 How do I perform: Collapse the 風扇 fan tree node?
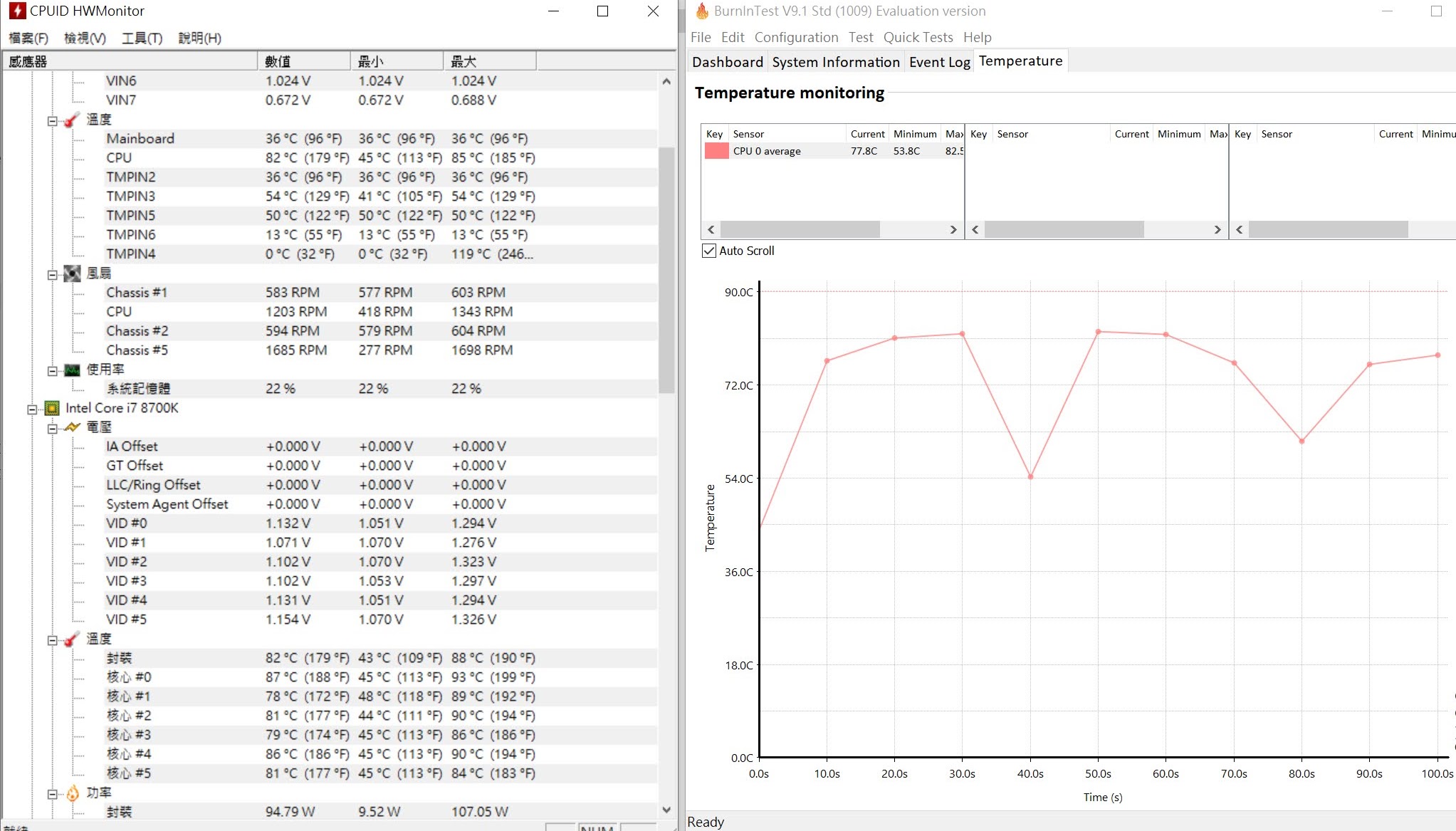coord(52,274)
